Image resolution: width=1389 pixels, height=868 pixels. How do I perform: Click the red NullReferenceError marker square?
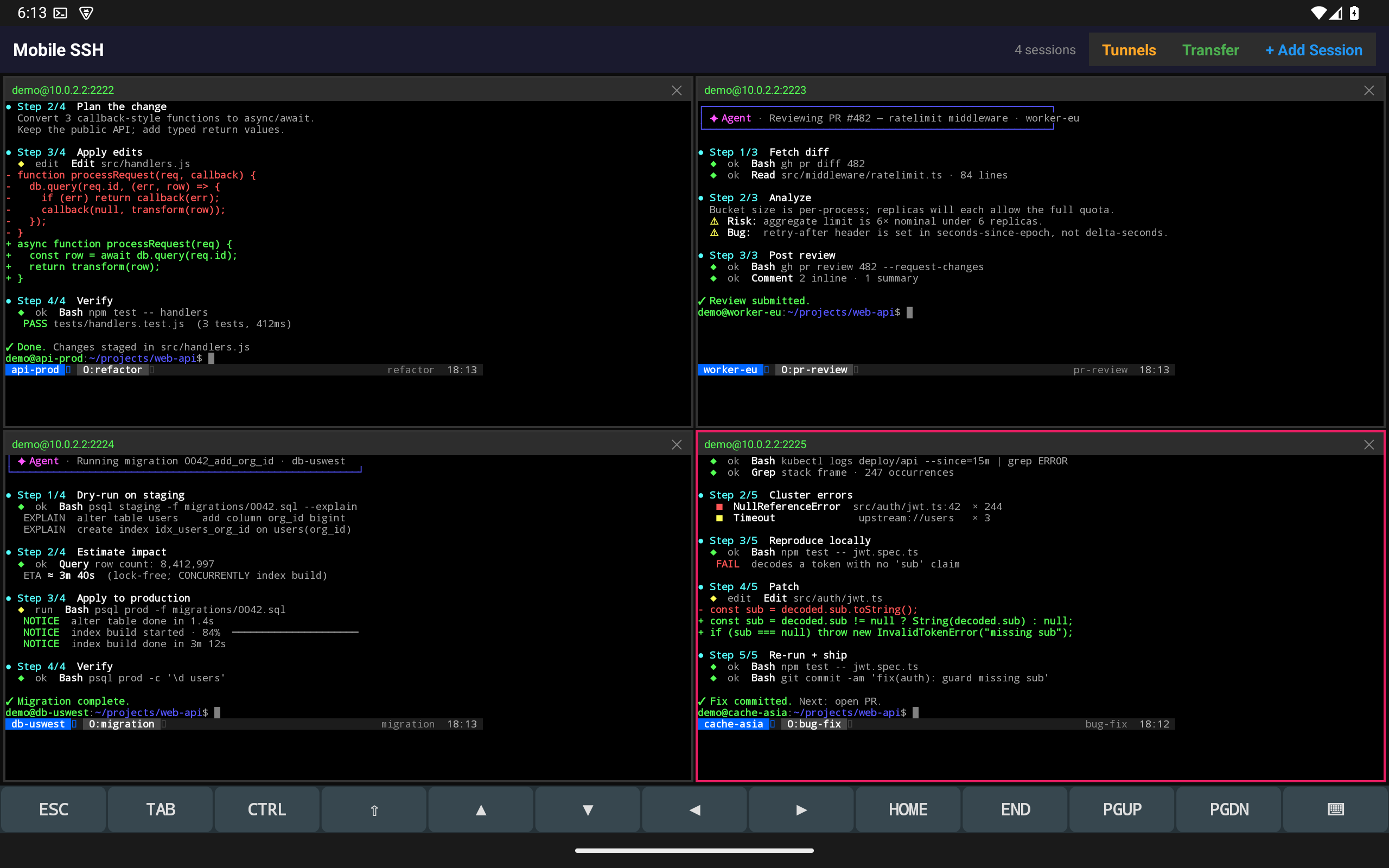pyautogui.click(x=719, y=506)
